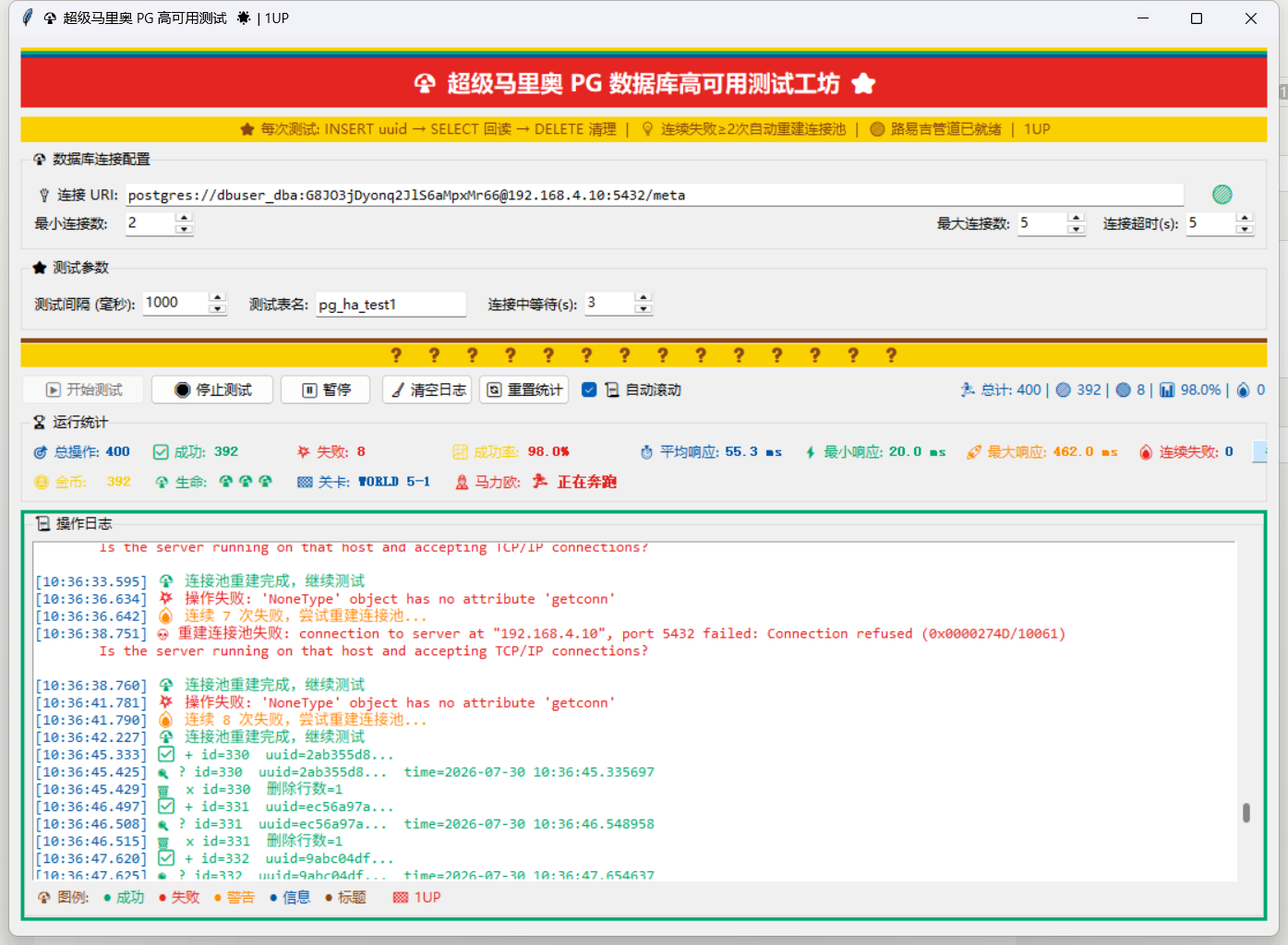Click the mushroom icon beside 图例
1288x945 pixels.
click(43, 897)
